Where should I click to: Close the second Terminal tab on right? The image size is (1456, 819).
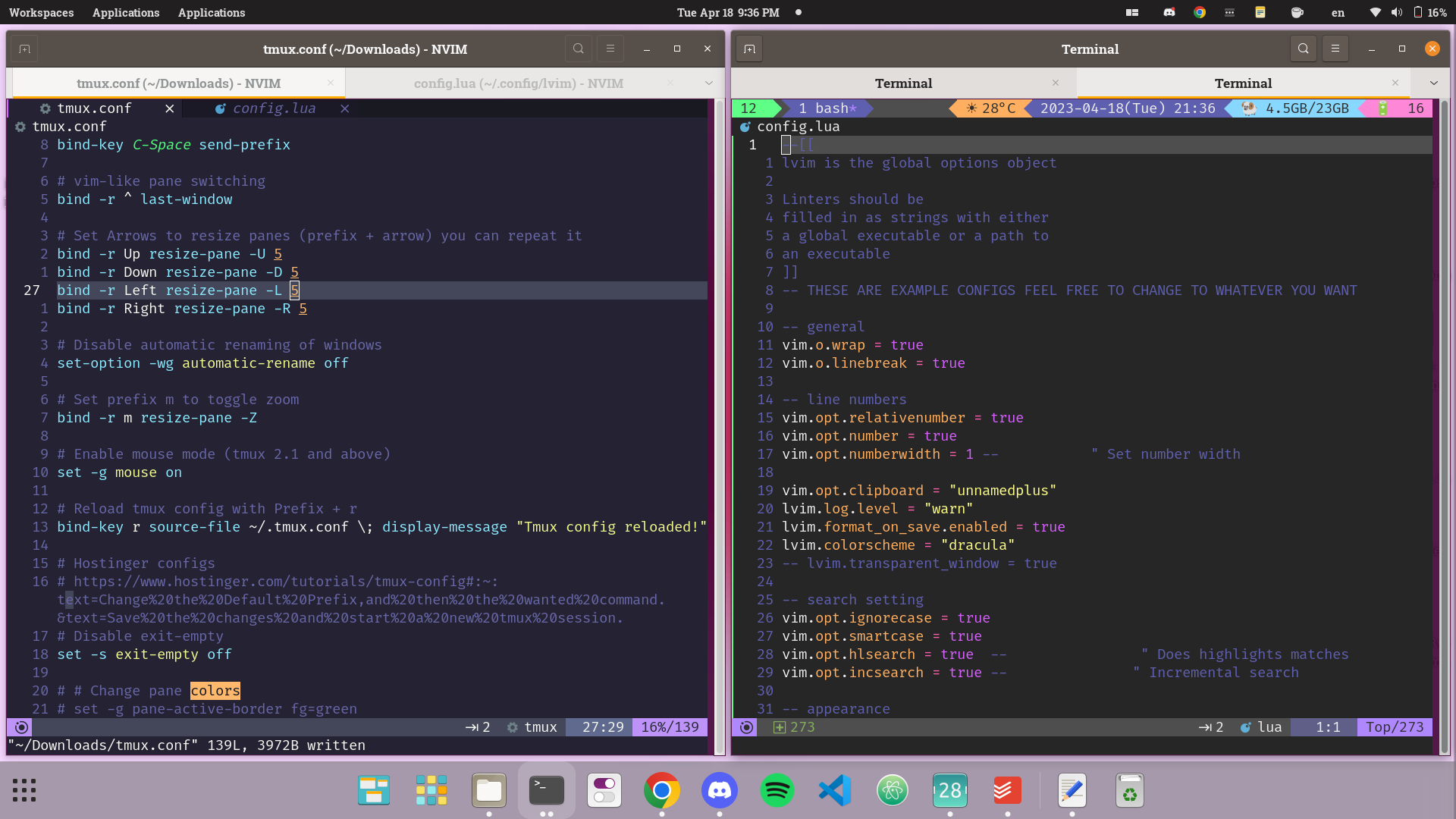(x=1395, y=83)
